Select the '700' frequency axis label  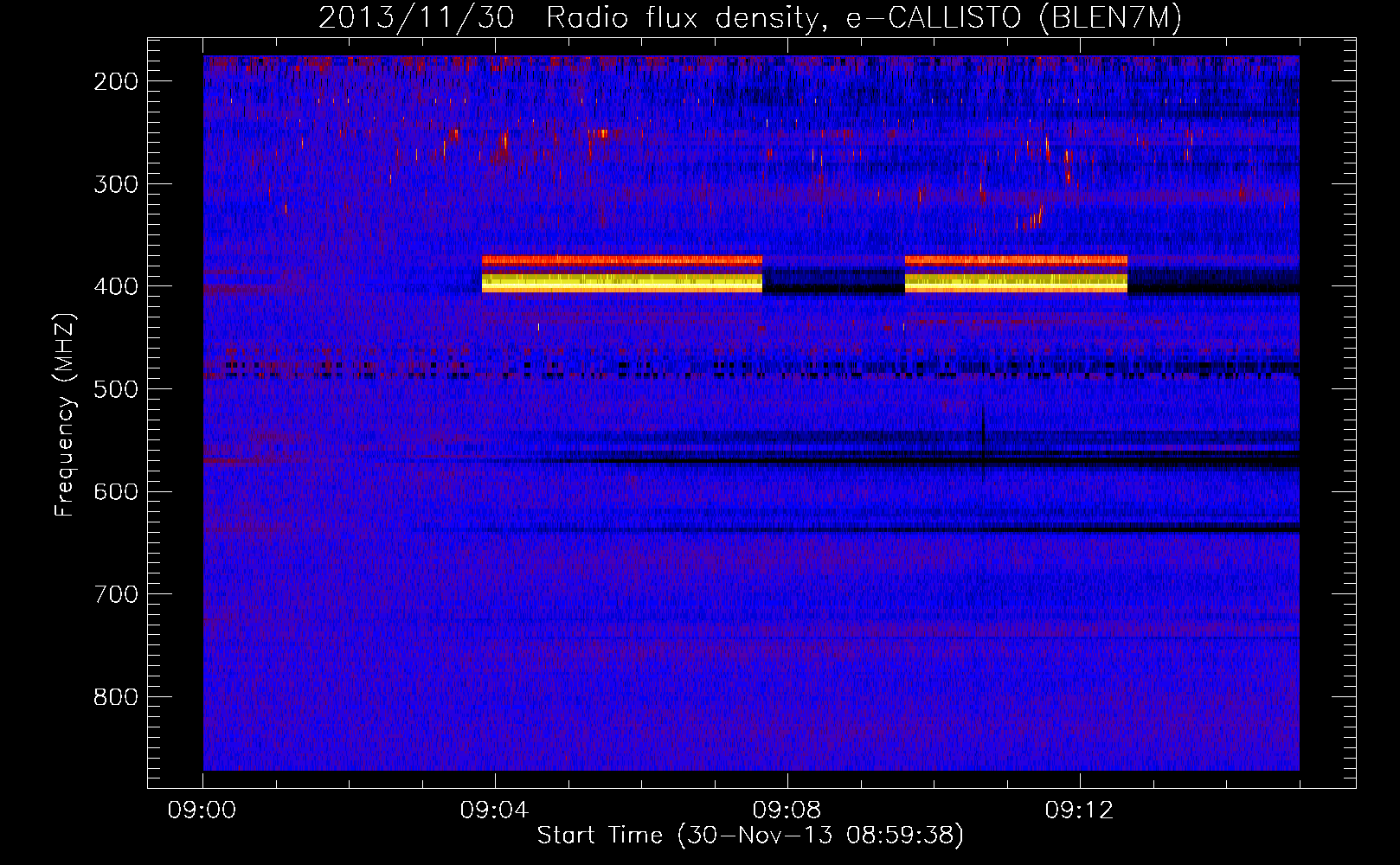coord(116,594)
